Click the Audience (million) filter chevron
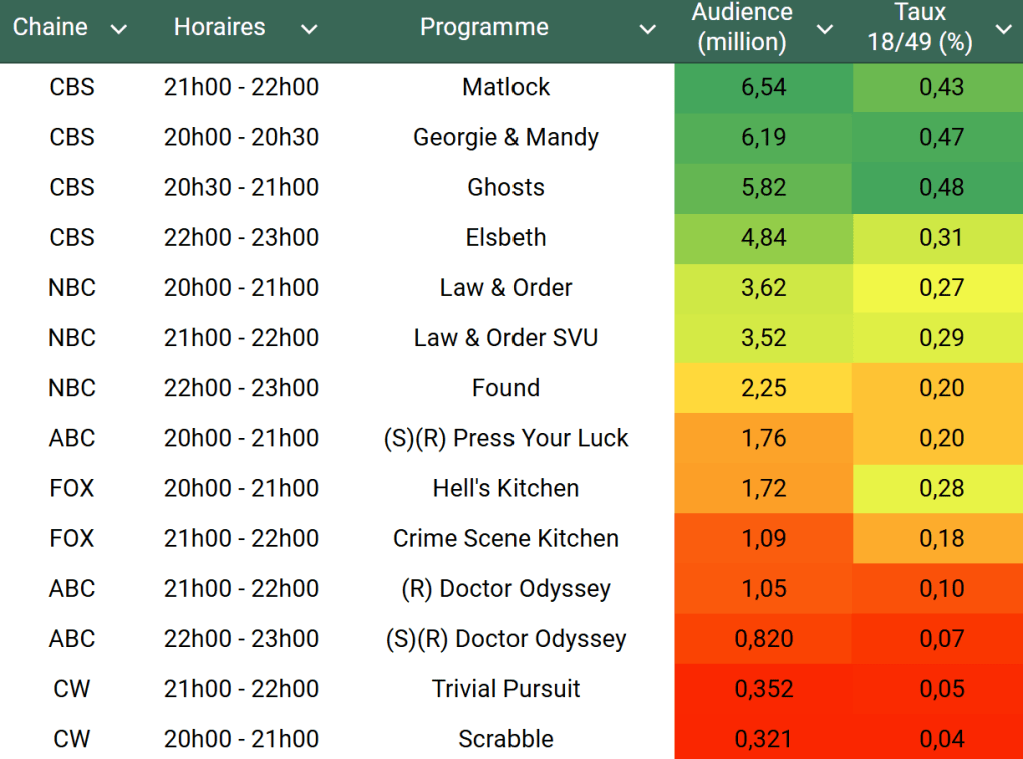The width and height of the screenshot is (1023, 759). (x=825, y=29)
